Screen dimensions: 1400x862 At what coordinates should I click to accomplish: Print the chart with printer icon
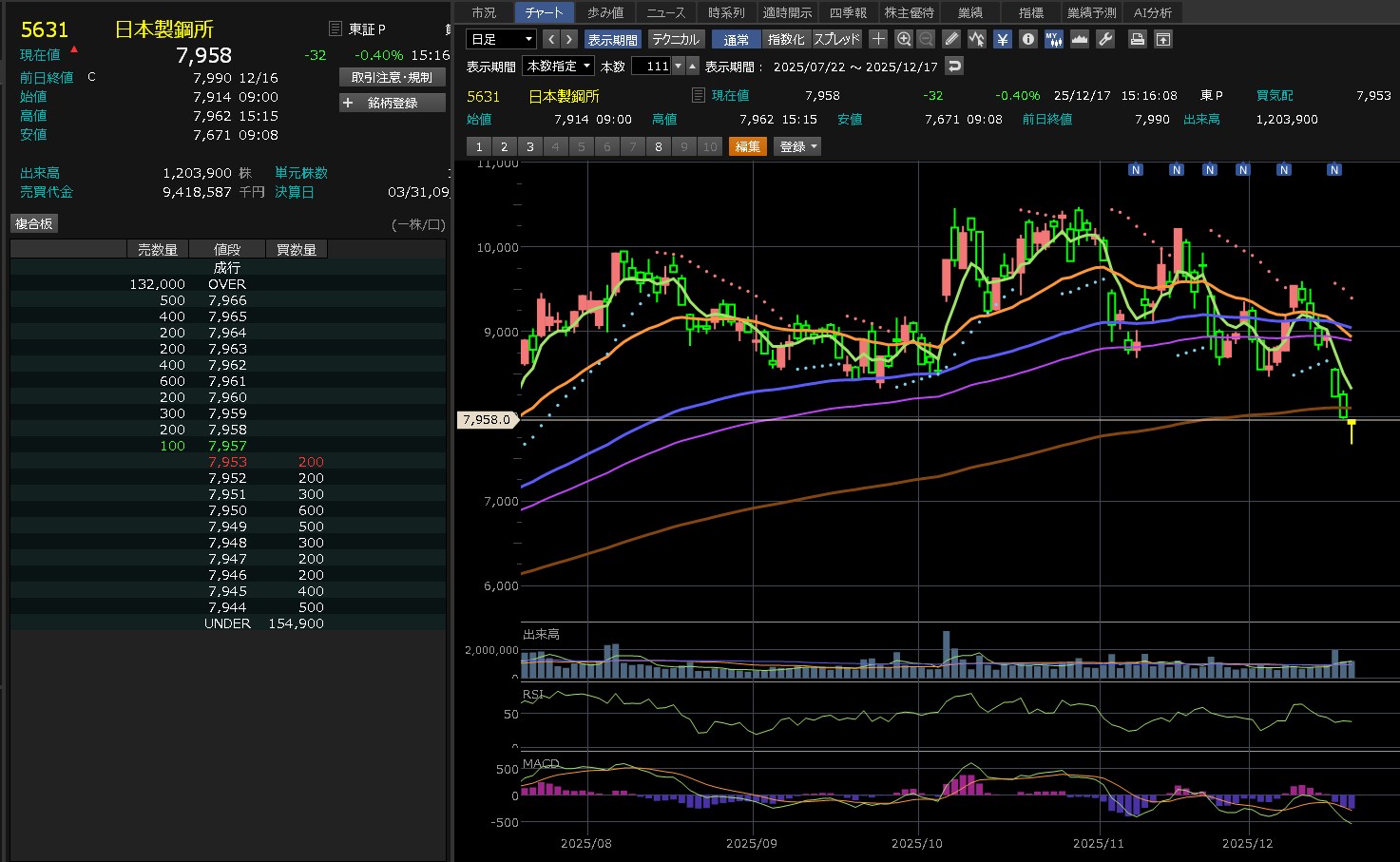pos(1137,39)
